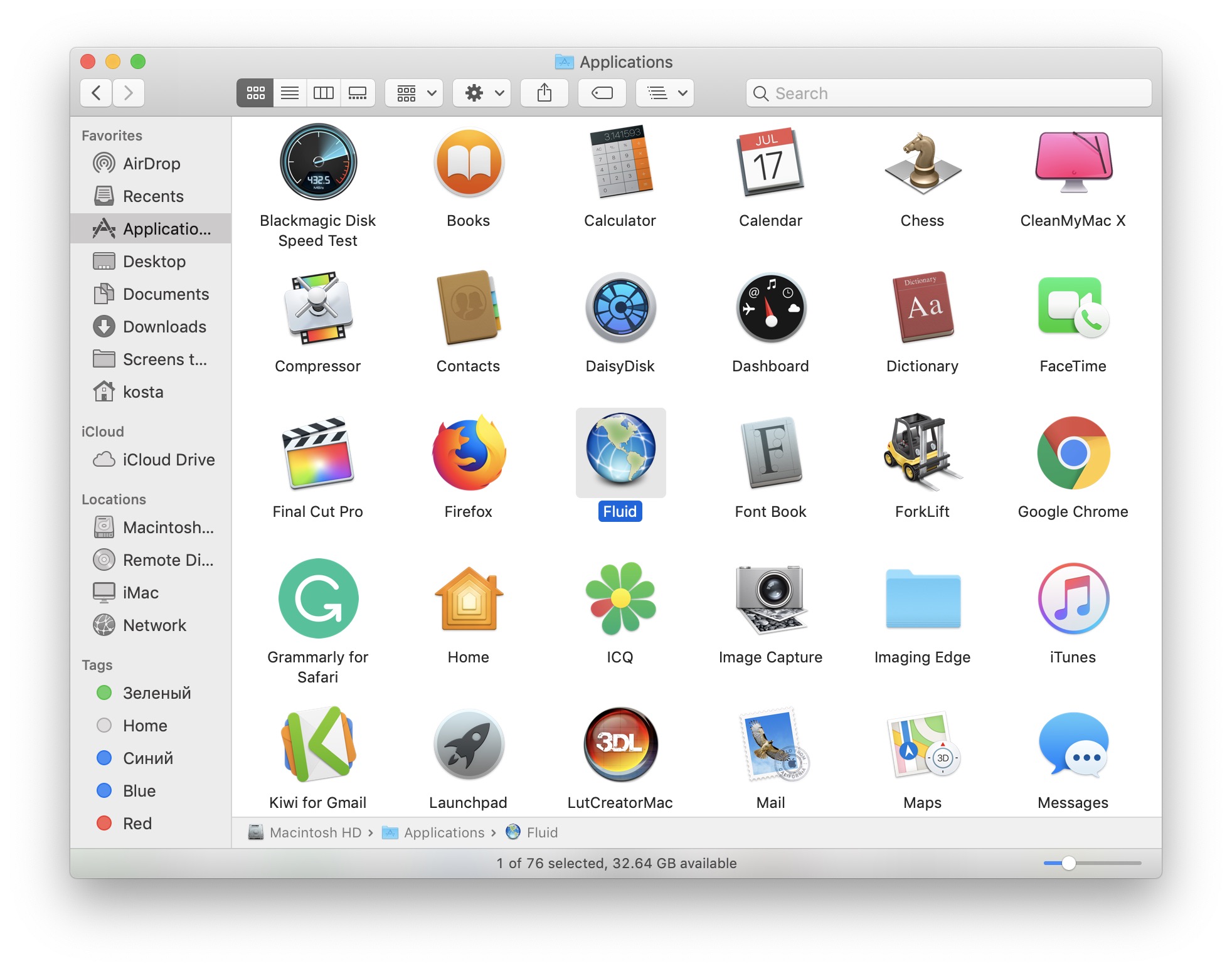Open Remote Disc under Locations
The width and height of the screenshot is (1232, 971).
(151, 560)
